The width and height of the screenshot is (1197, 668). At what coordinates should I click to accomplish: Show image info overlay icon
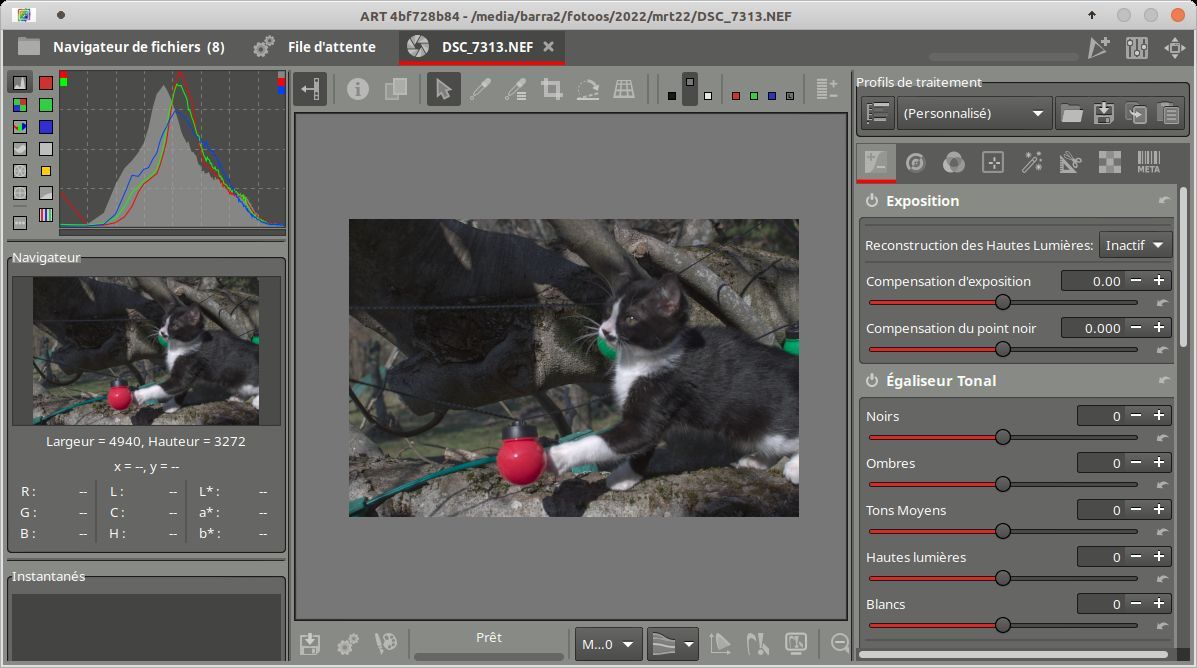click(357, 89)
